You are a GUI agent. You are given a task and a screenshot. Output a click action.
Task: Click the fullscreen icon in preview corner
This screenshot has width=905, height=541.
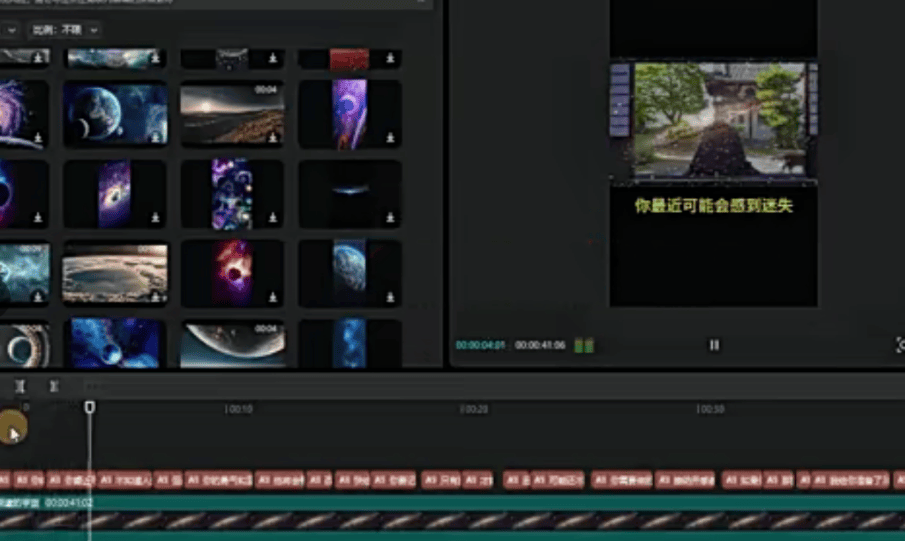[899, 345]
